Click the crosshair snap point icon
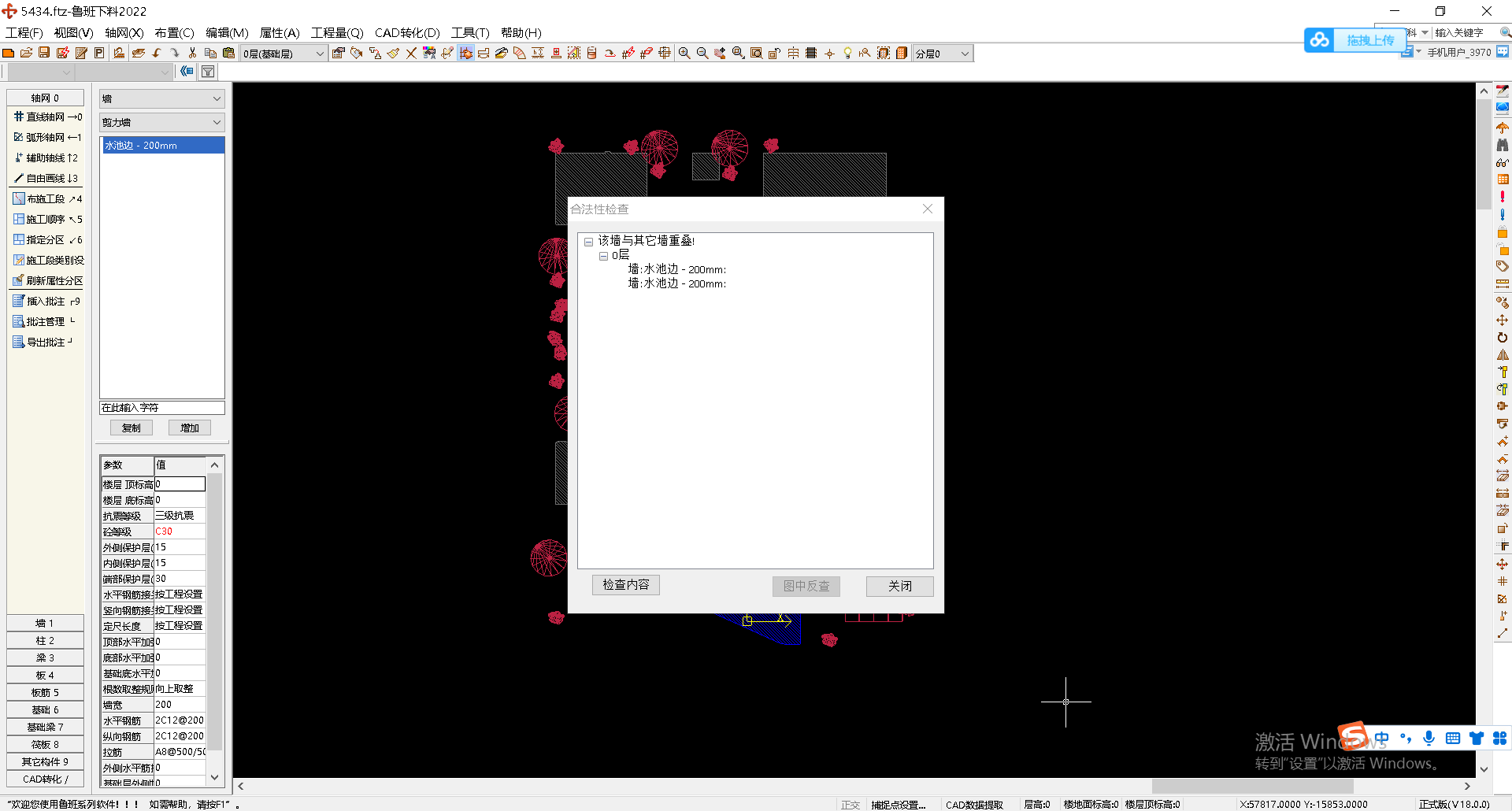This screenshot has width=1512, height=811. (x=829, y=53)
